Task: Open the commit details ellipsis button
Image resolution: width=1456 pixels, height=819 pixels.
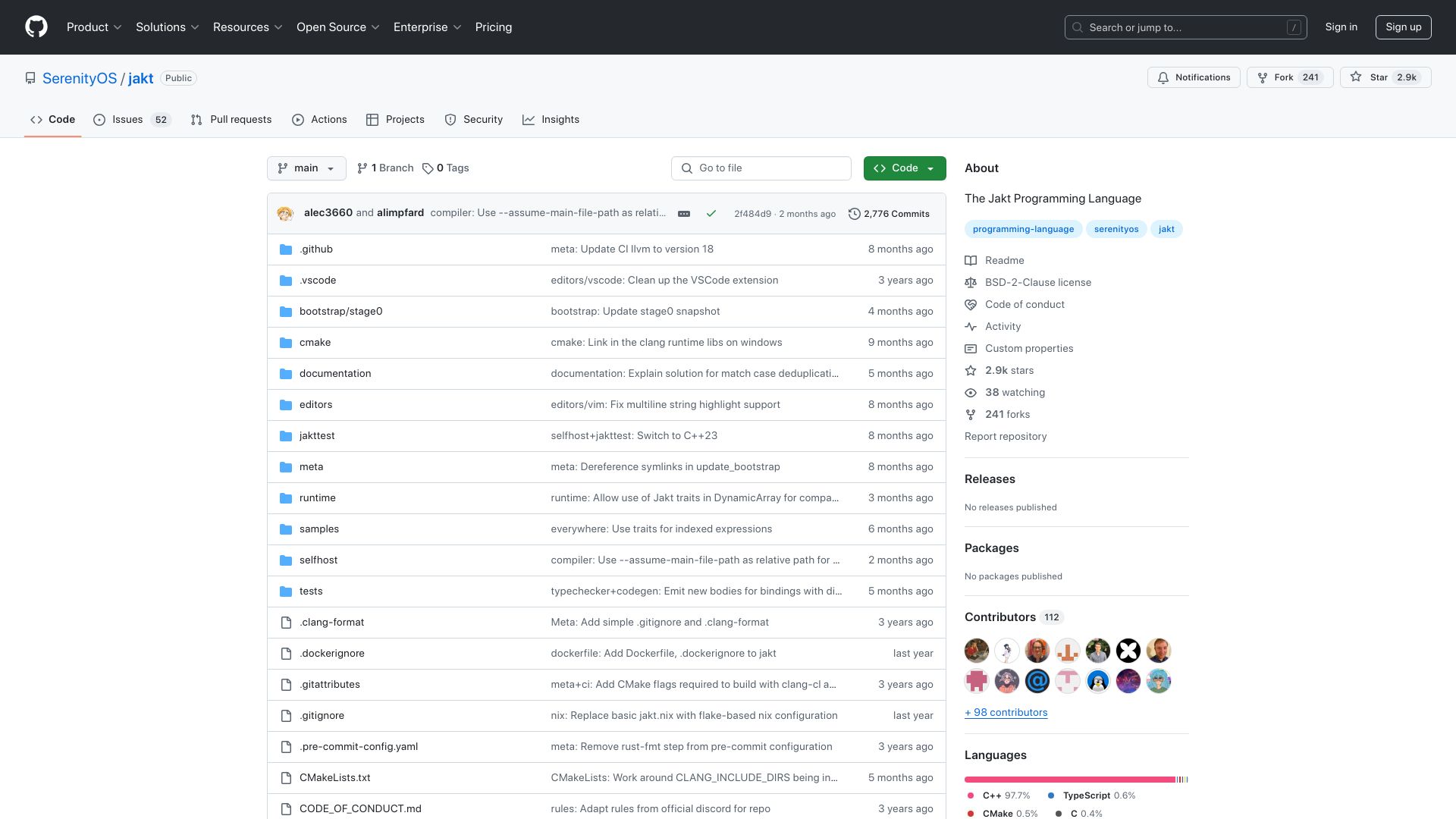Action: coord(684,214)
